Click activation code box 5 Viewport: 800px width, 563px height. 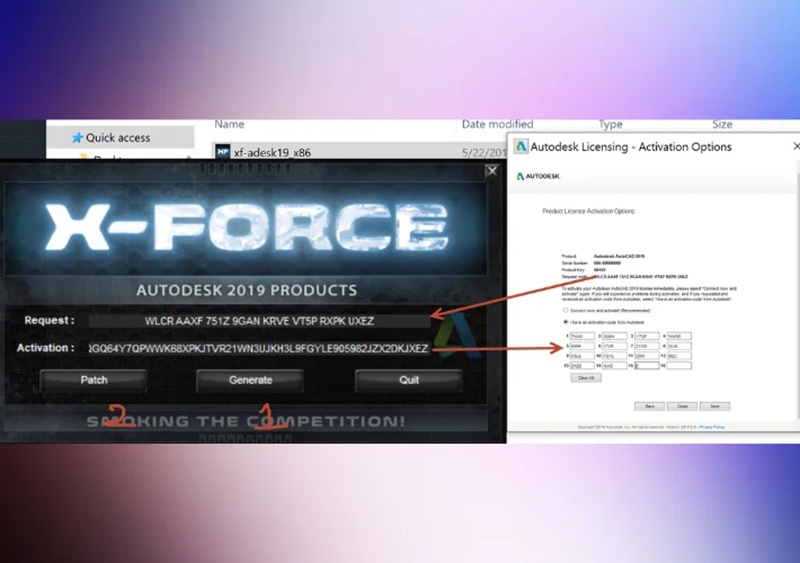tap(582, 346)
